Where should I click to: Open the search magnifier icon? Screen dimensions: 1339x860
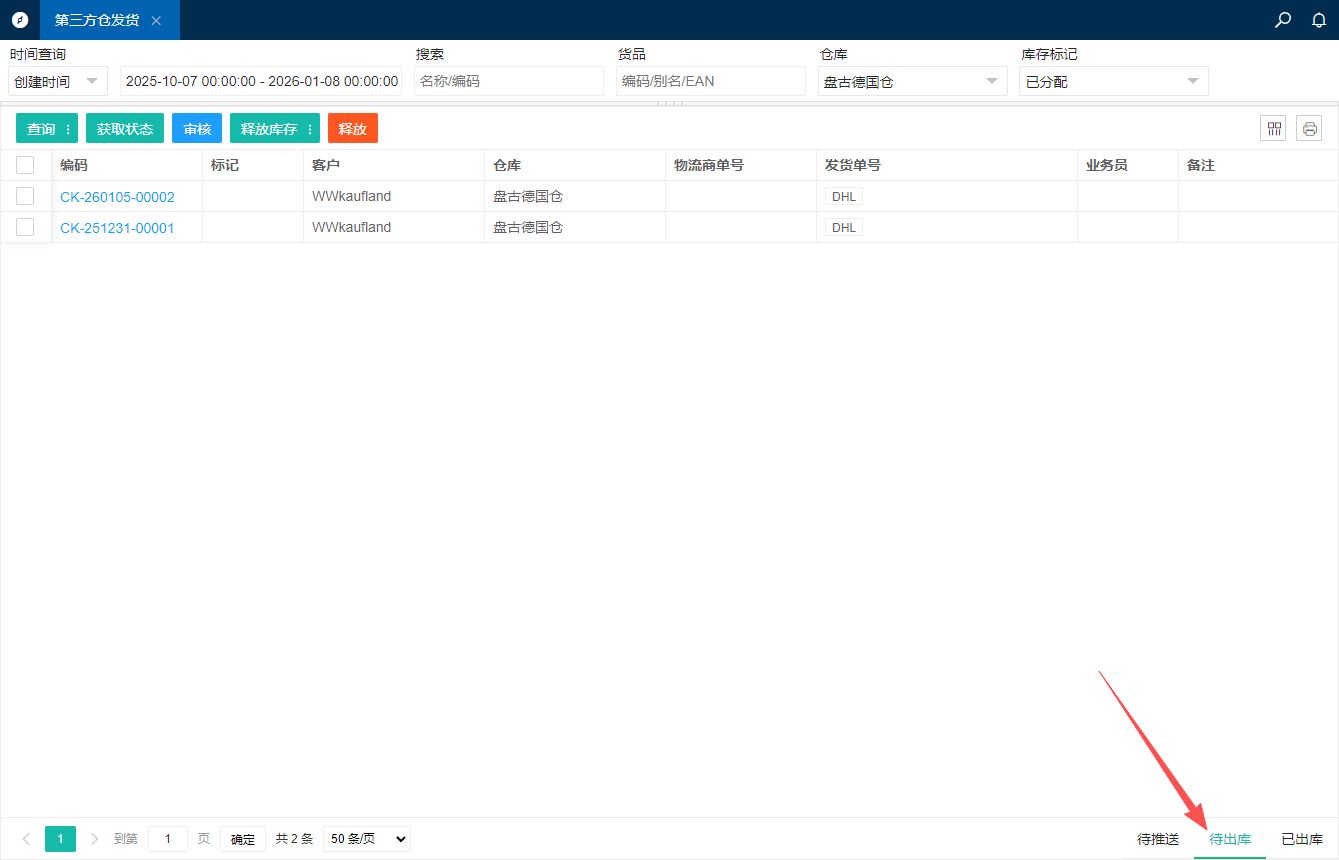pyautogui.click(x=1283, y=20)
